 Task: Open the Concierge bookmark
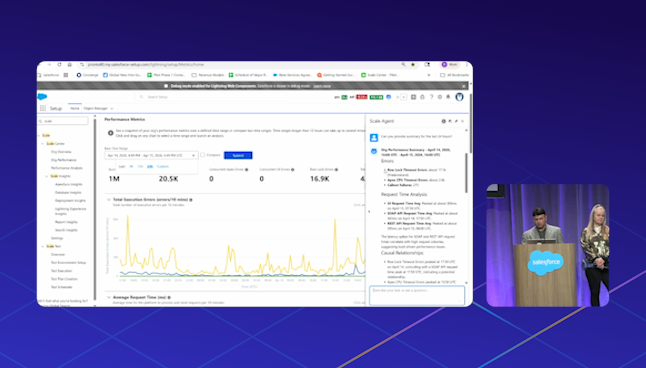87,75
